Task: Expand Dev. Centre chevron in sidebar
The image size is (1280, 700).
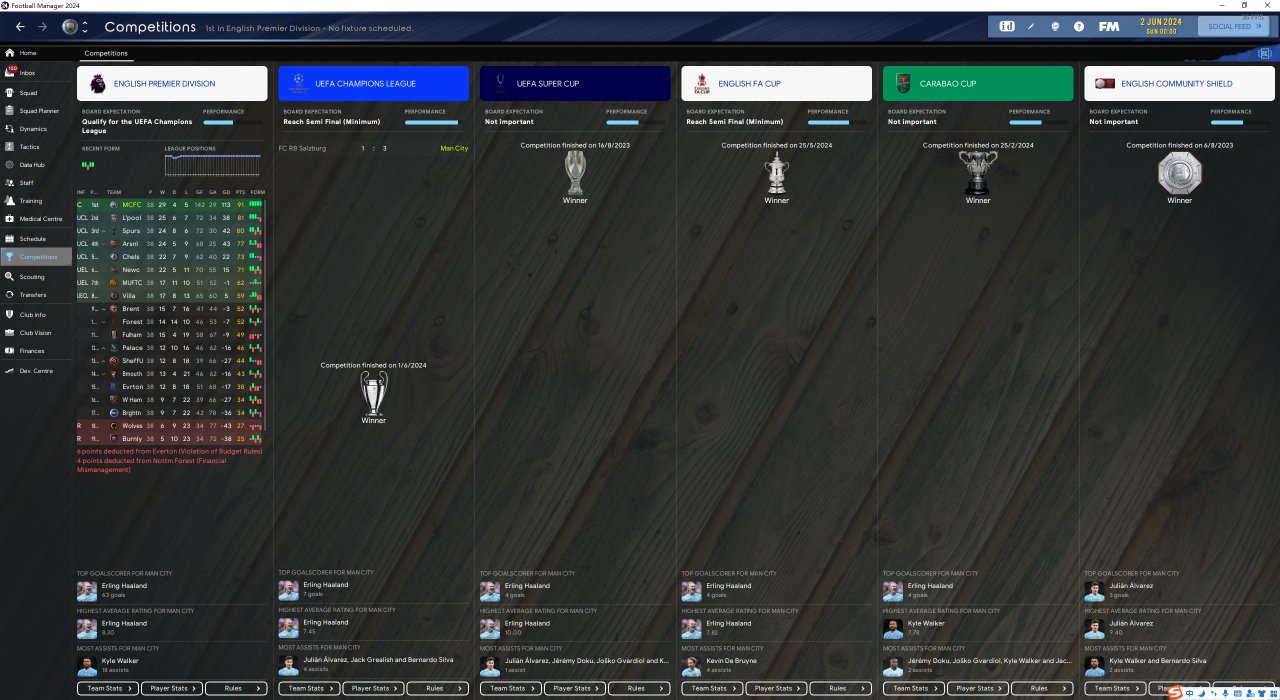Action: click(10, 371)
